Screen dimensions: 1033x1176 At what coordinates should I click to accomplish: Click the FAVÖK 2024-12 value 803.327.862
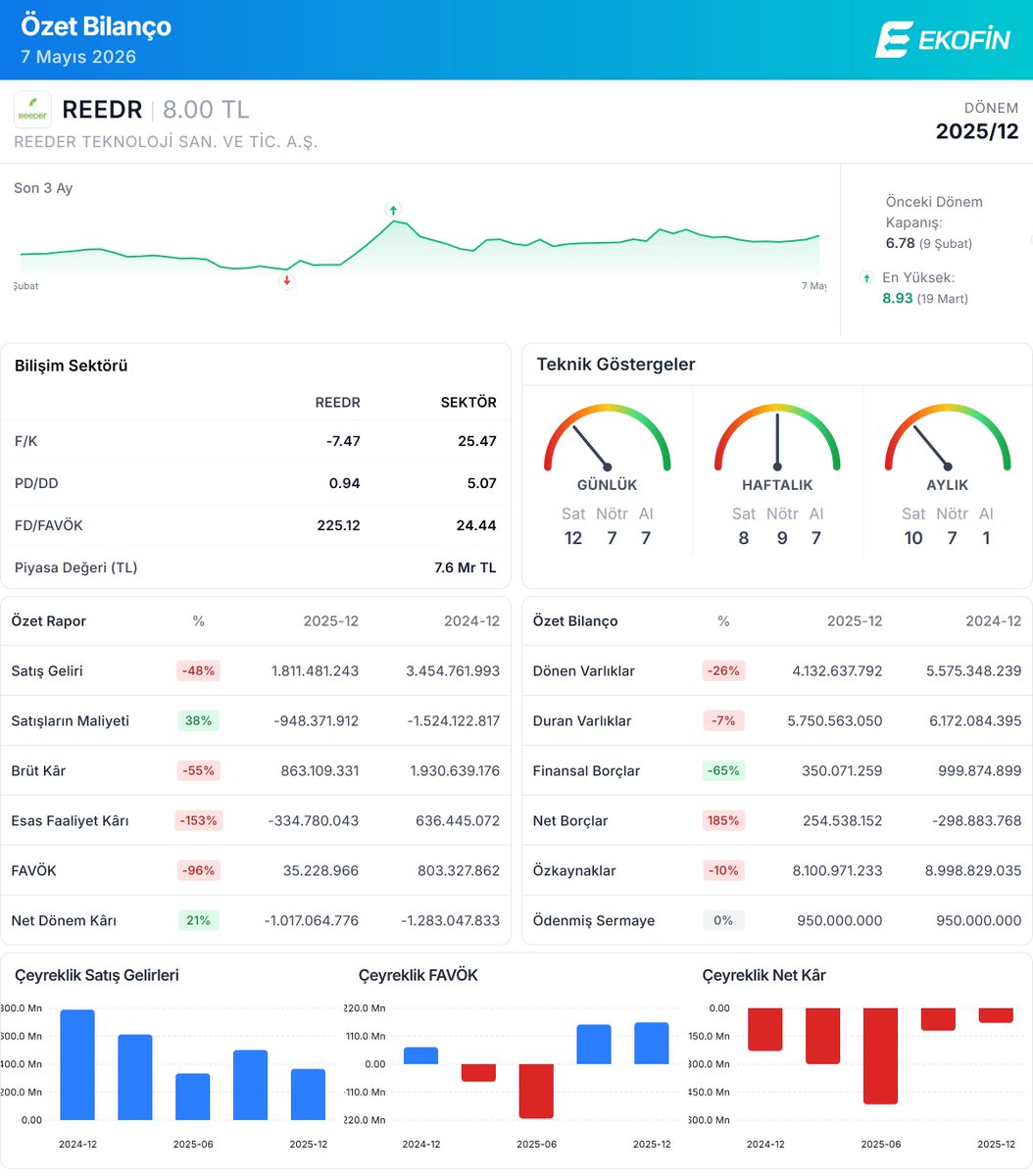tap(457, 870)
